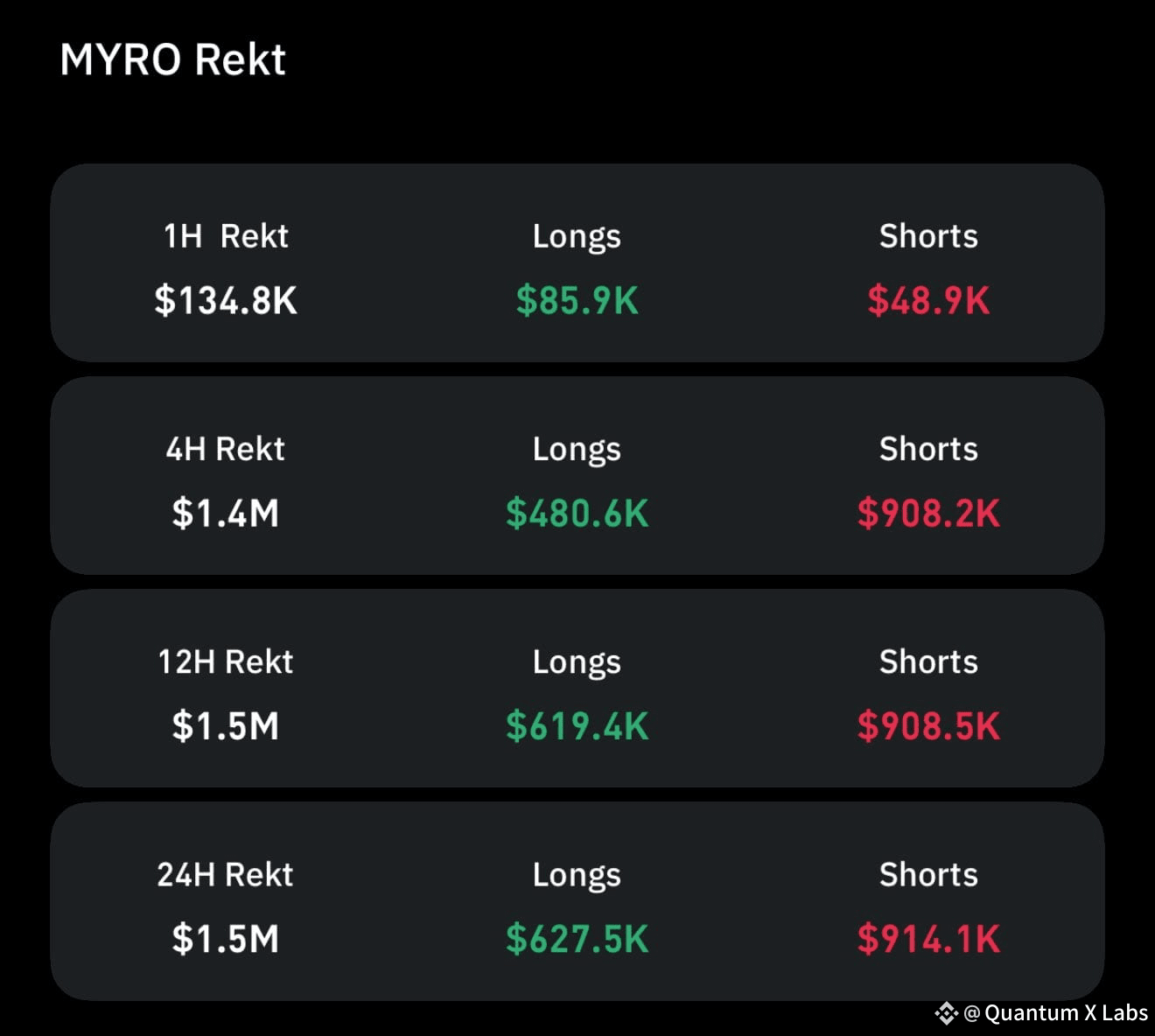
Task: Select the $85.9K longs value
Action: [x=577, y=301]
